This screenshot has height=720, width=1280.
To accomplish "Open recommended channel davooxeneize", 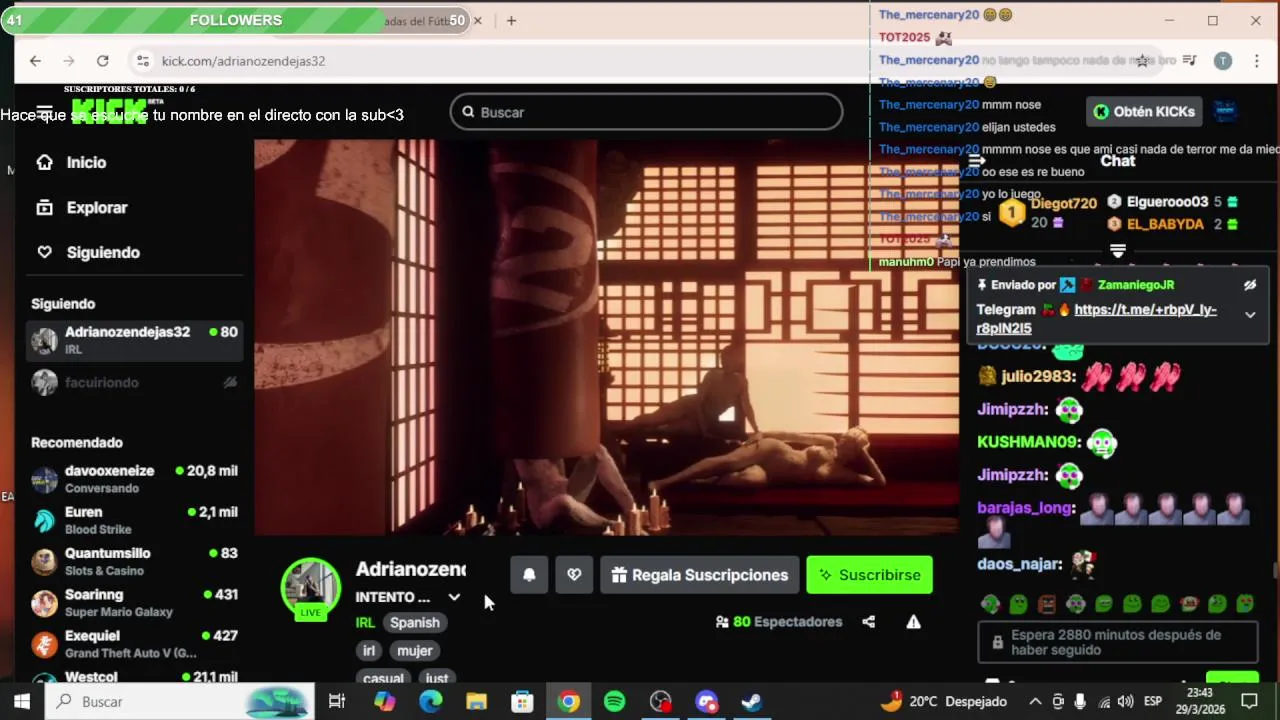I will 134,479.
